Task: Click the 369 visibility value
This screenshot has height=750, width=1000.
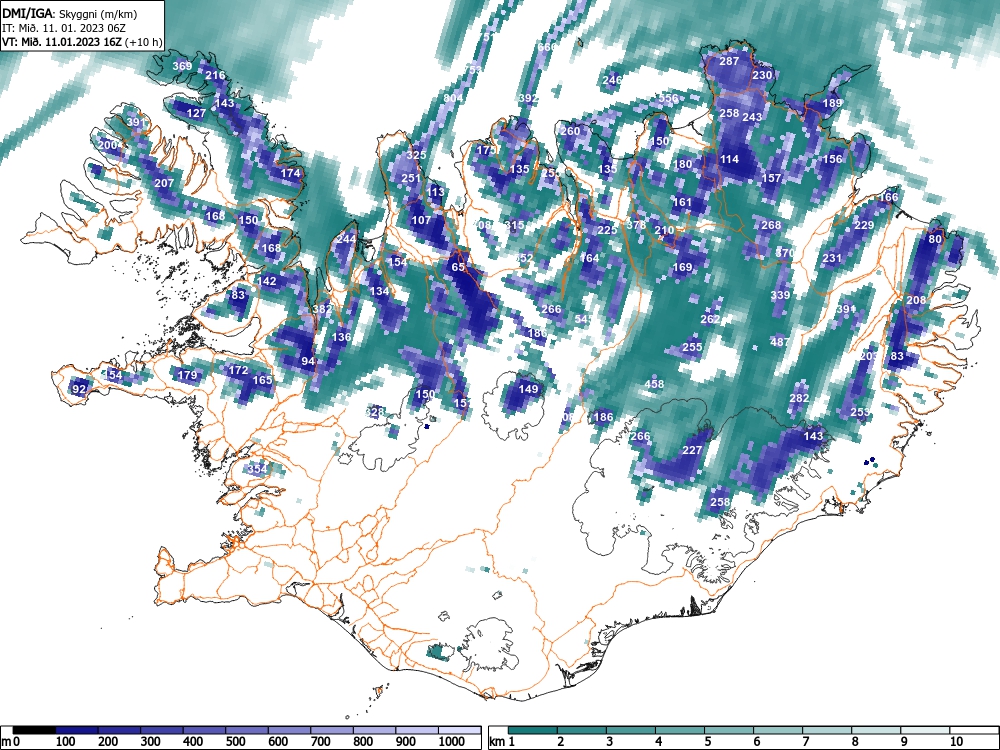Action: point(182,66)
